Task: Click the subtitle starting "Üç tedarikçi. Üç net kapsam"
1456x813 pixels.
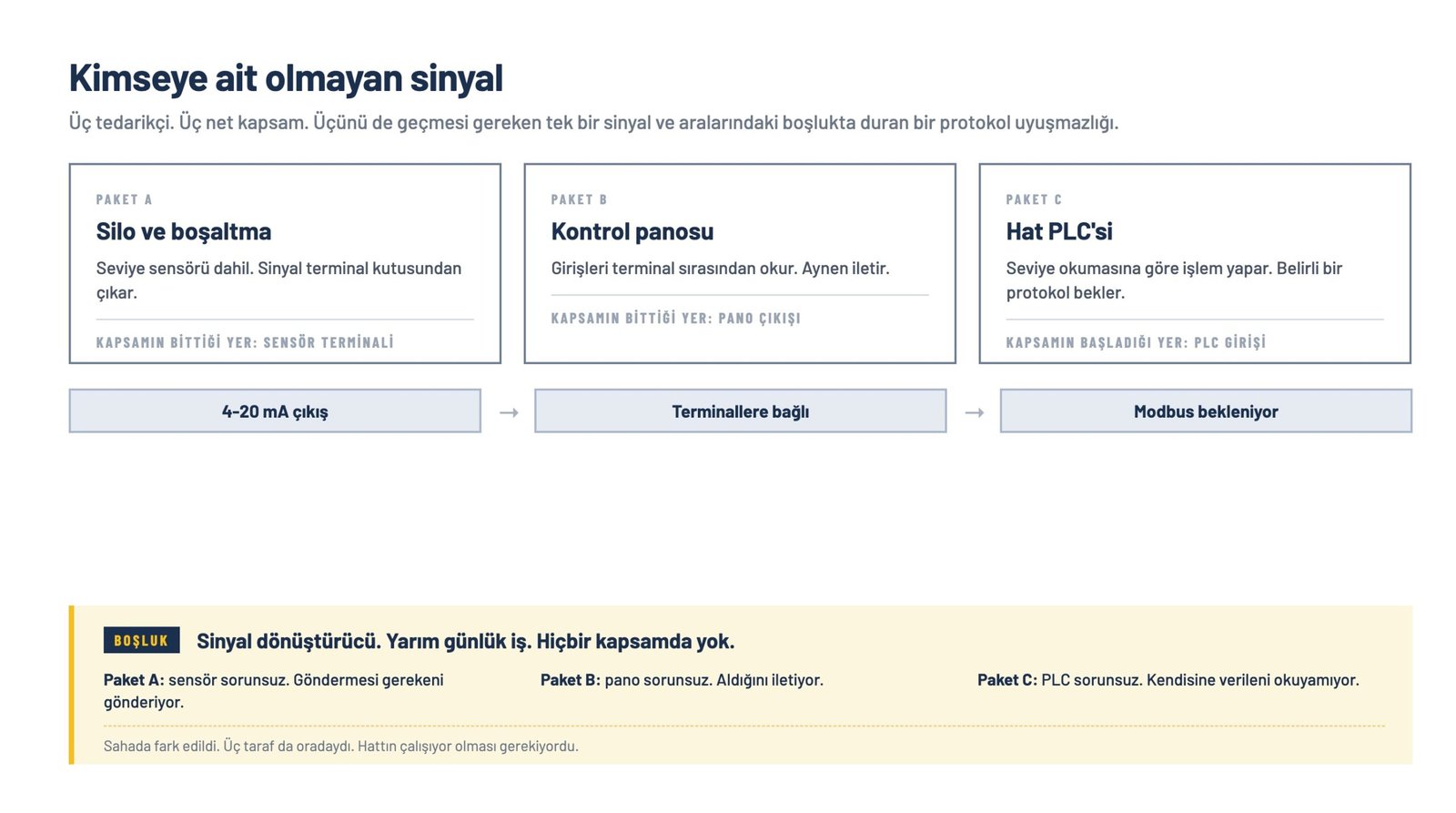Action: tap(593, 123)
